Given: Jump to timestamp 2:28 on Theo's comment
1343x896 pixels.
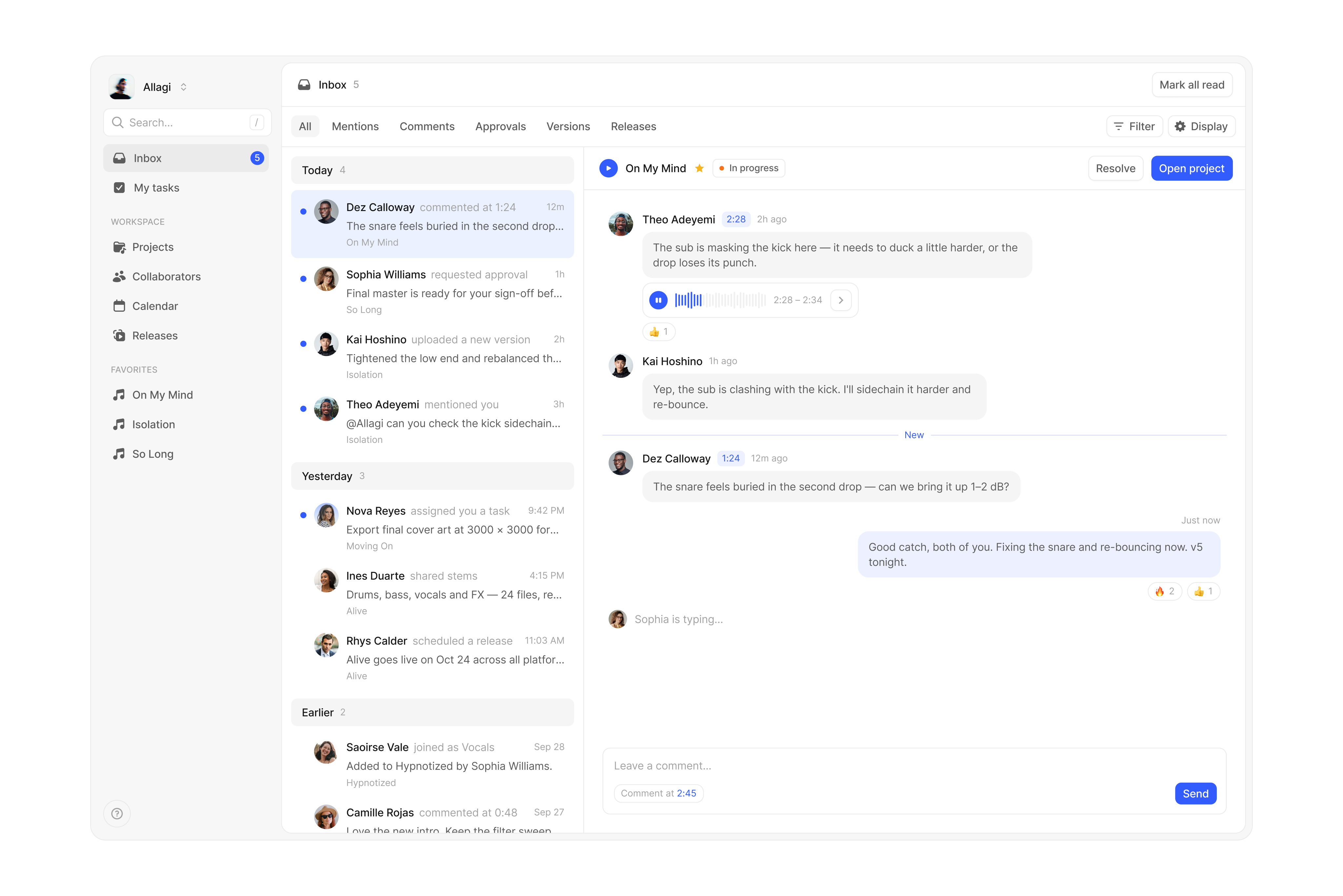Looking at the screenshot, I should [x=736, y=220].
